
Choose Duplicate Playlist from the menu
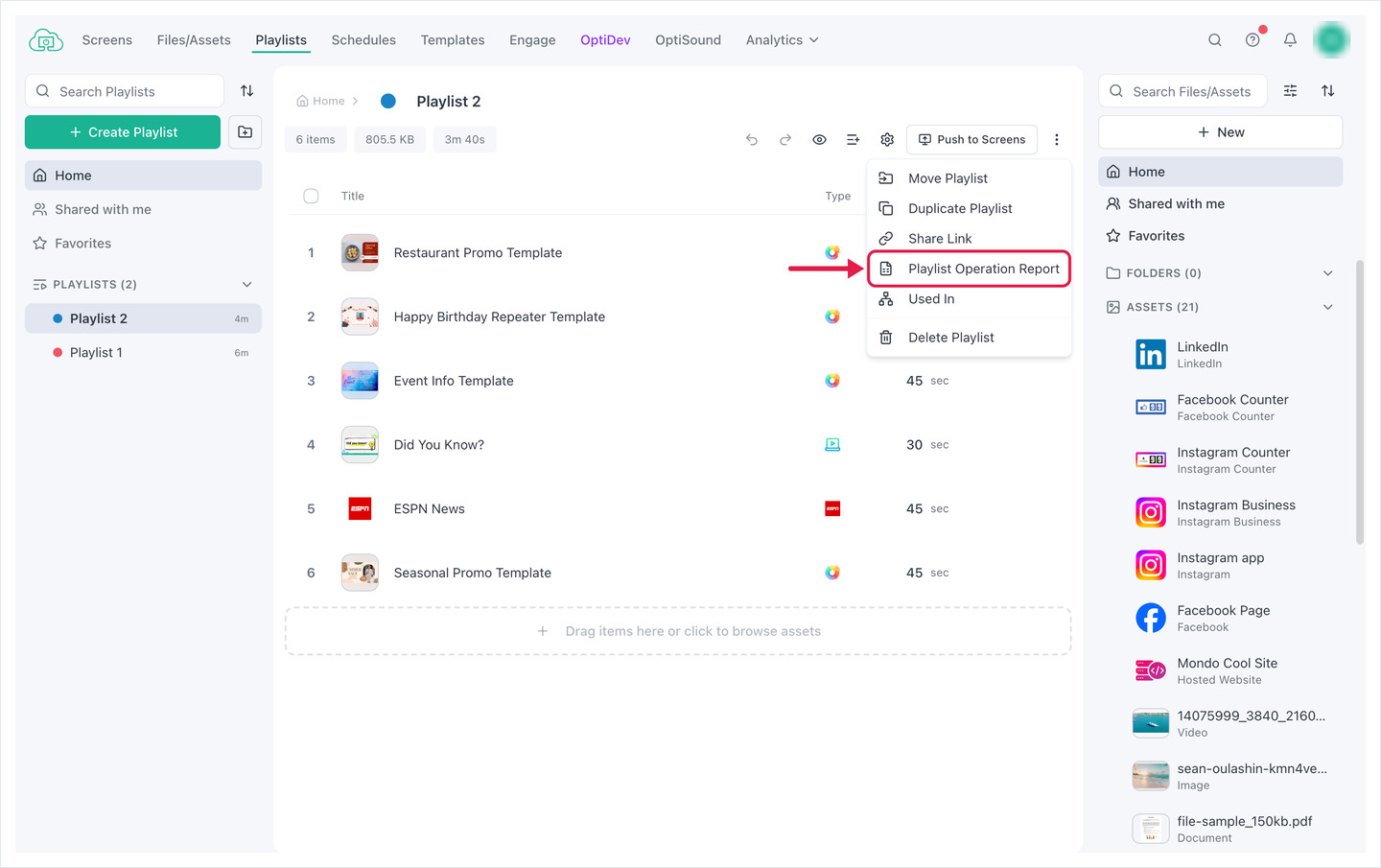tap(969, 209)
